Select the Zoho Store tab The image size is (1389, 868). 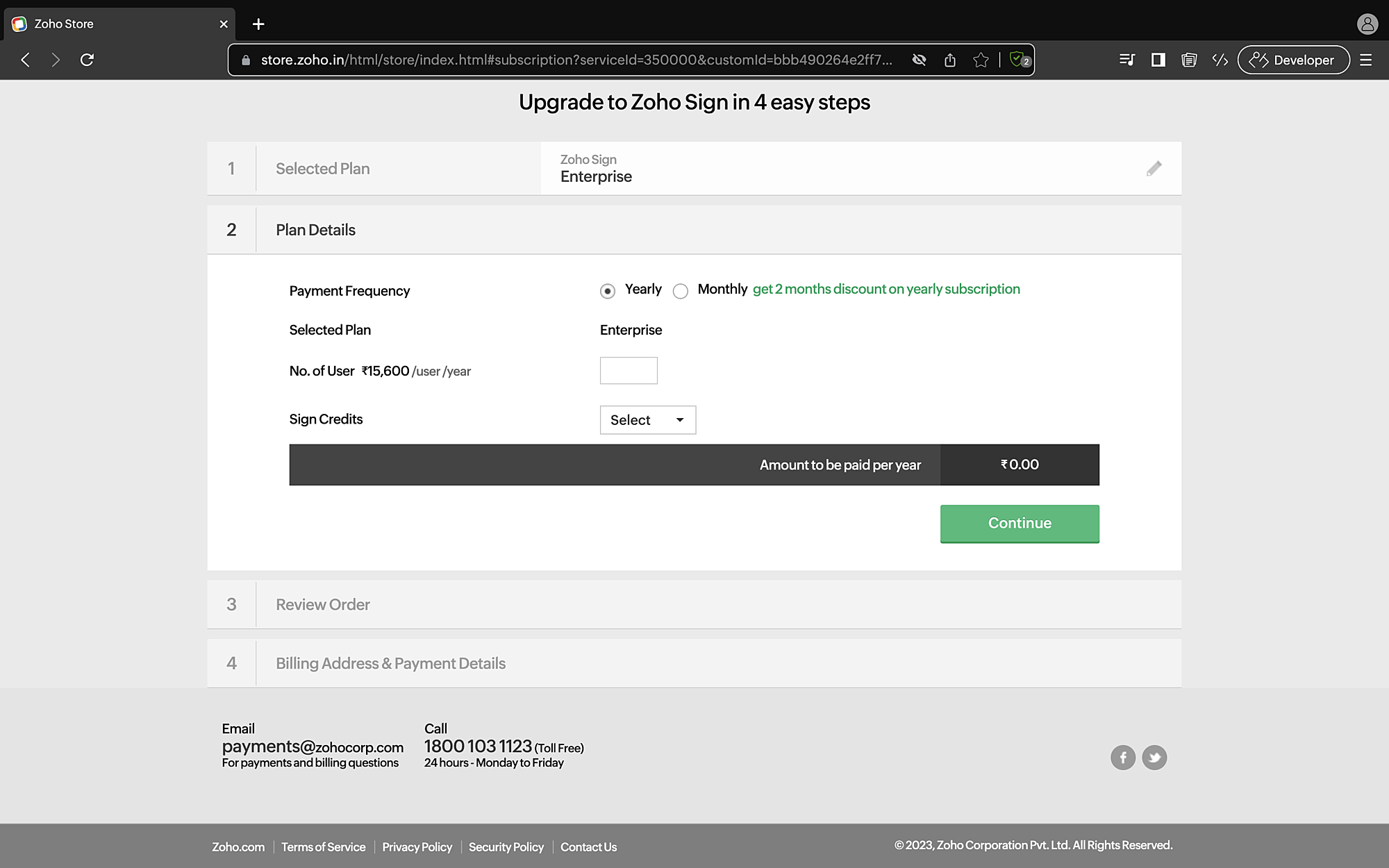[119, 24]
